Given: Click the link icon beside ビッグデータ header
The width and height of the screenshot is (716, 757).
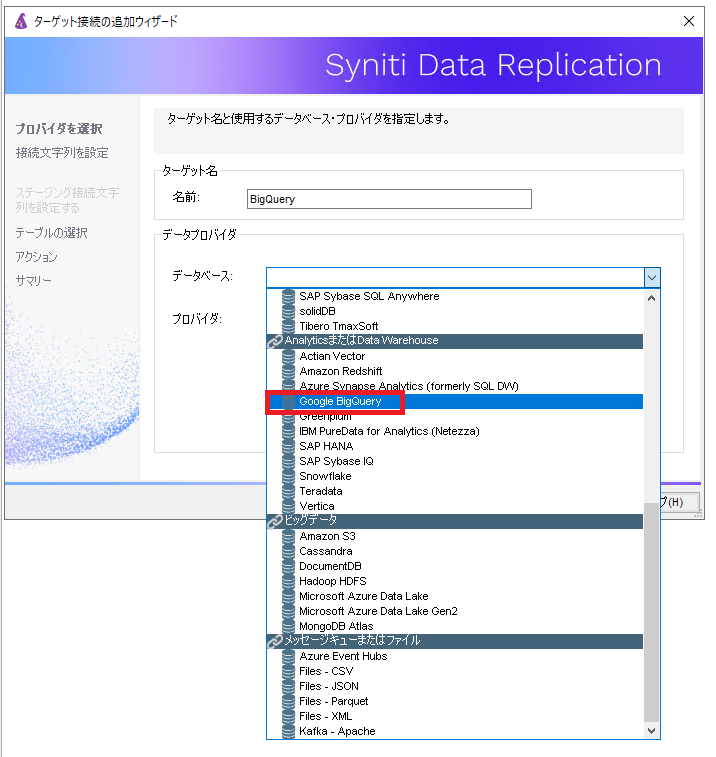Looking at the screenshot, I should point(275,521).
